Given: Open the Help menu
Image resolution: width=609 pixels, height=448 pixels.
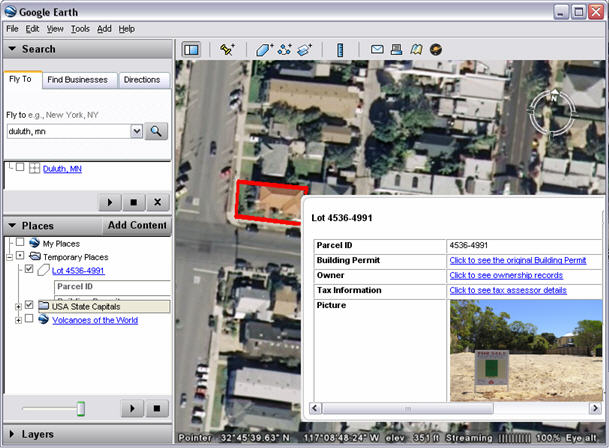Looking at the screenshot, I should [127, 29].
